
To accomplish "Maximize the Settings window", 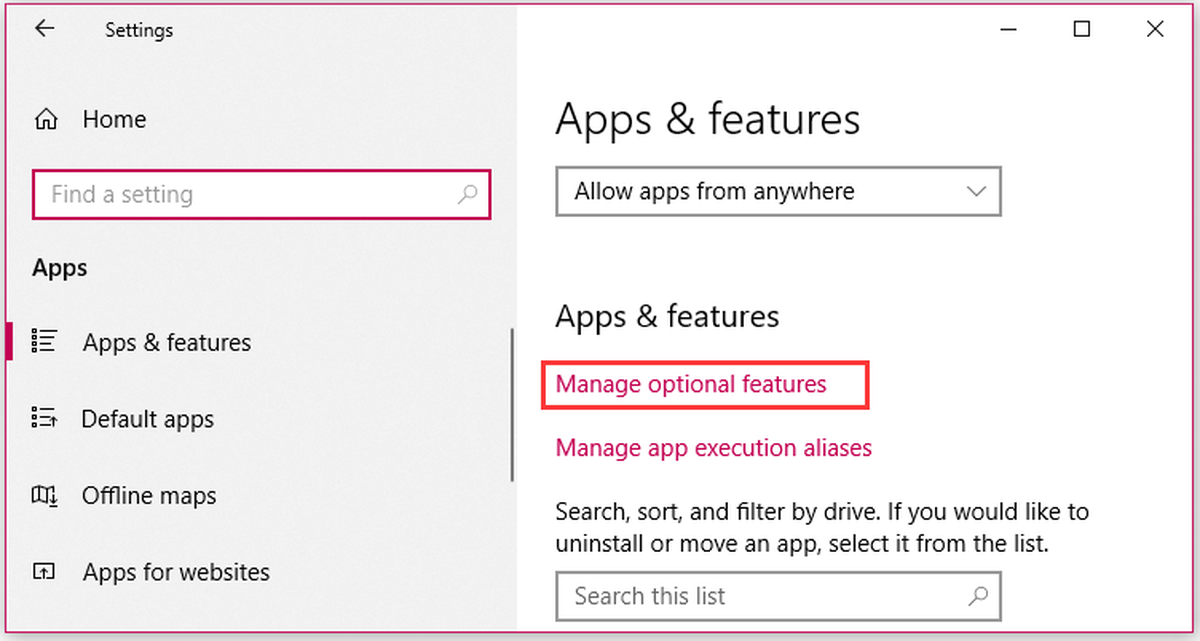I will [1081, 30].
